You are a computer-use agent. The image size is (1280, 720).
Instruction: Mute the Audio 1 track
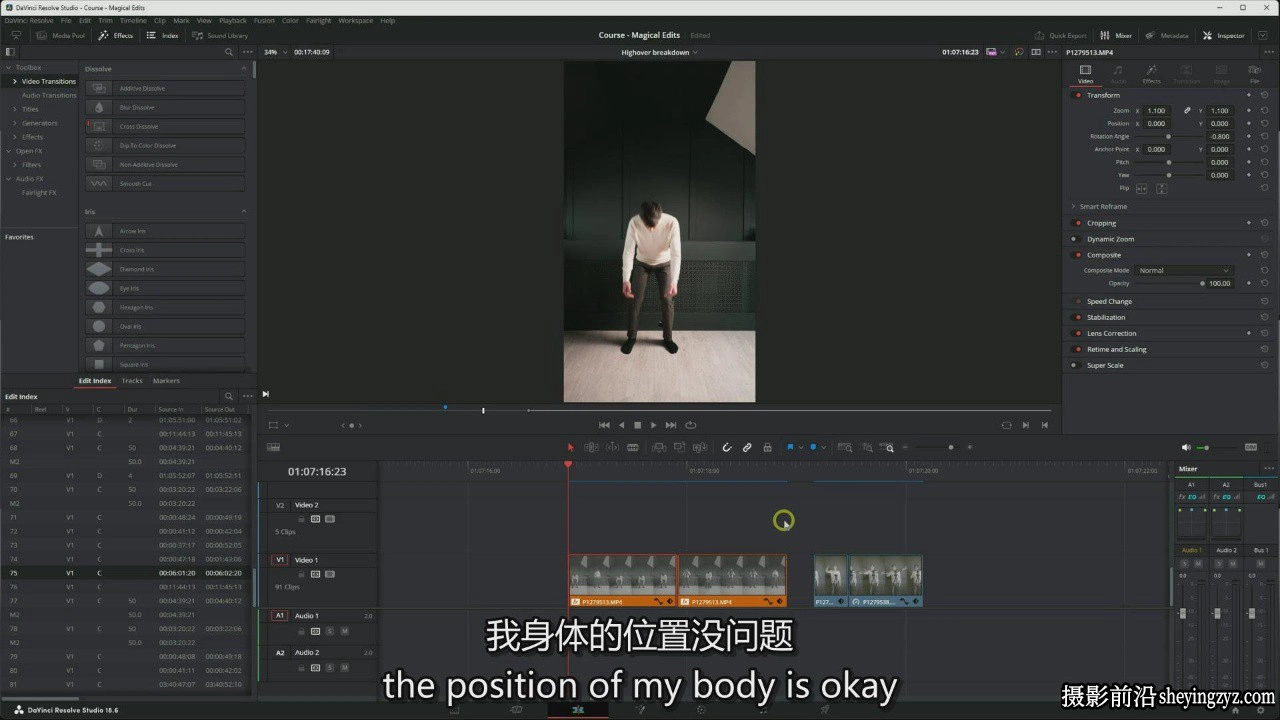pyautogui.click(x=345, y=631)
